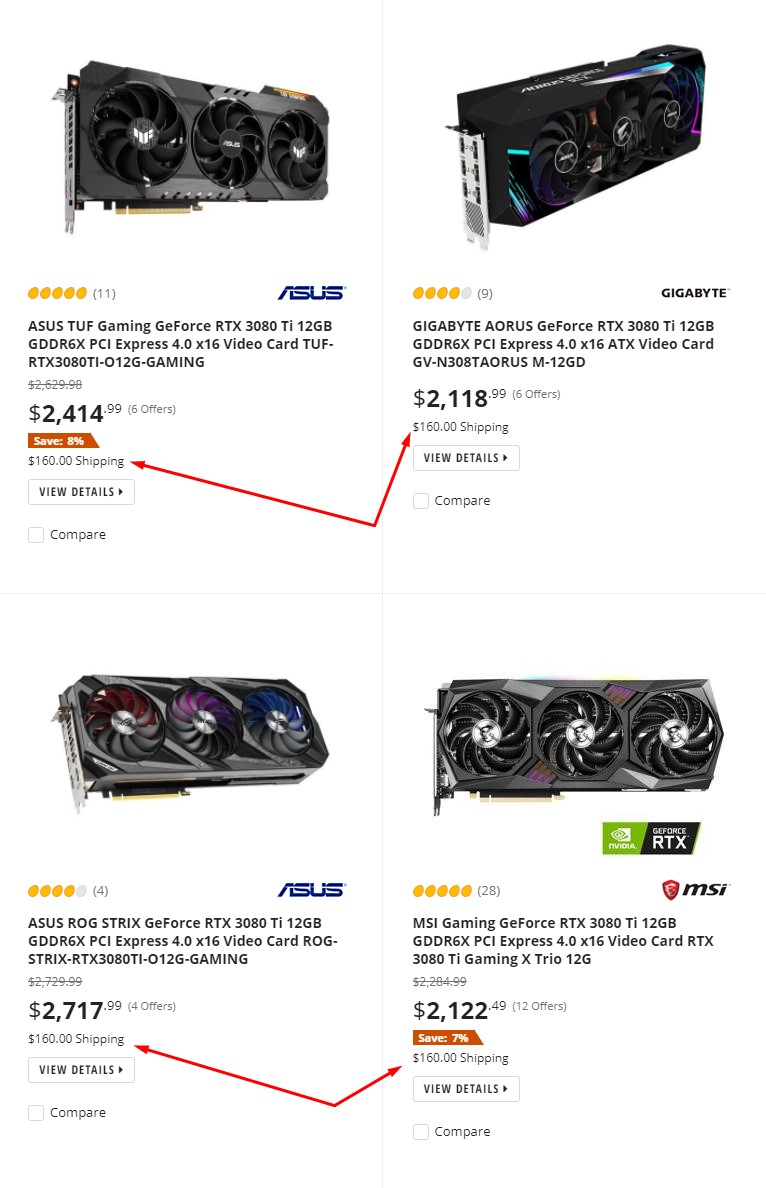Click the ASUS brand logo on TUF card
The width and height of the screenshot is (766, 1188).
point(311,292)
